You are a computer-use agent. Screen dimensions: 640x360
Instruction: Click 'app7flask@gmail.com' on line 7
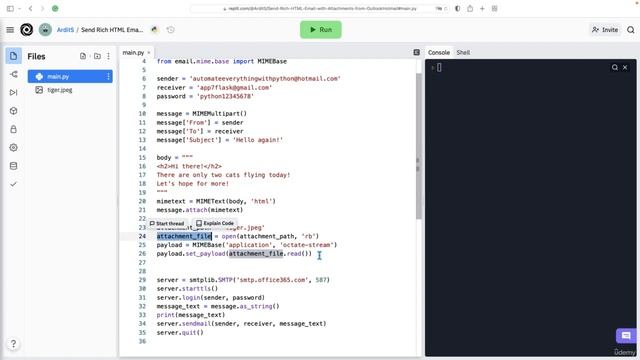[234, 88]
